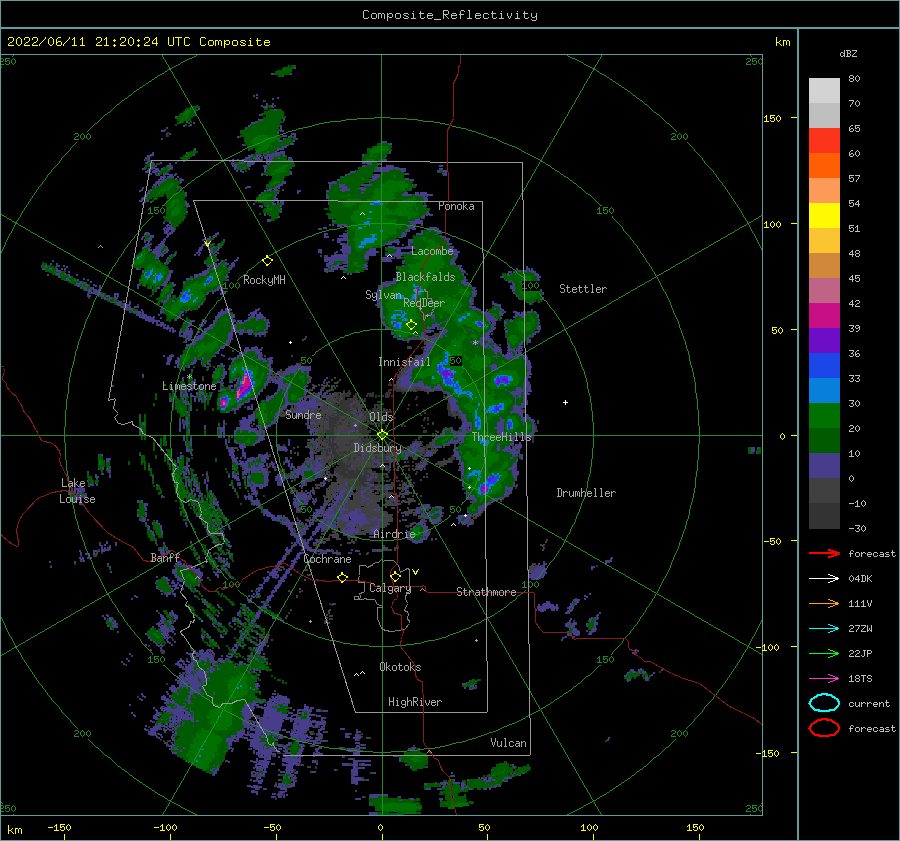Select the Lacombe town label
Screen dimensions: 900x841
pos(432,251)
